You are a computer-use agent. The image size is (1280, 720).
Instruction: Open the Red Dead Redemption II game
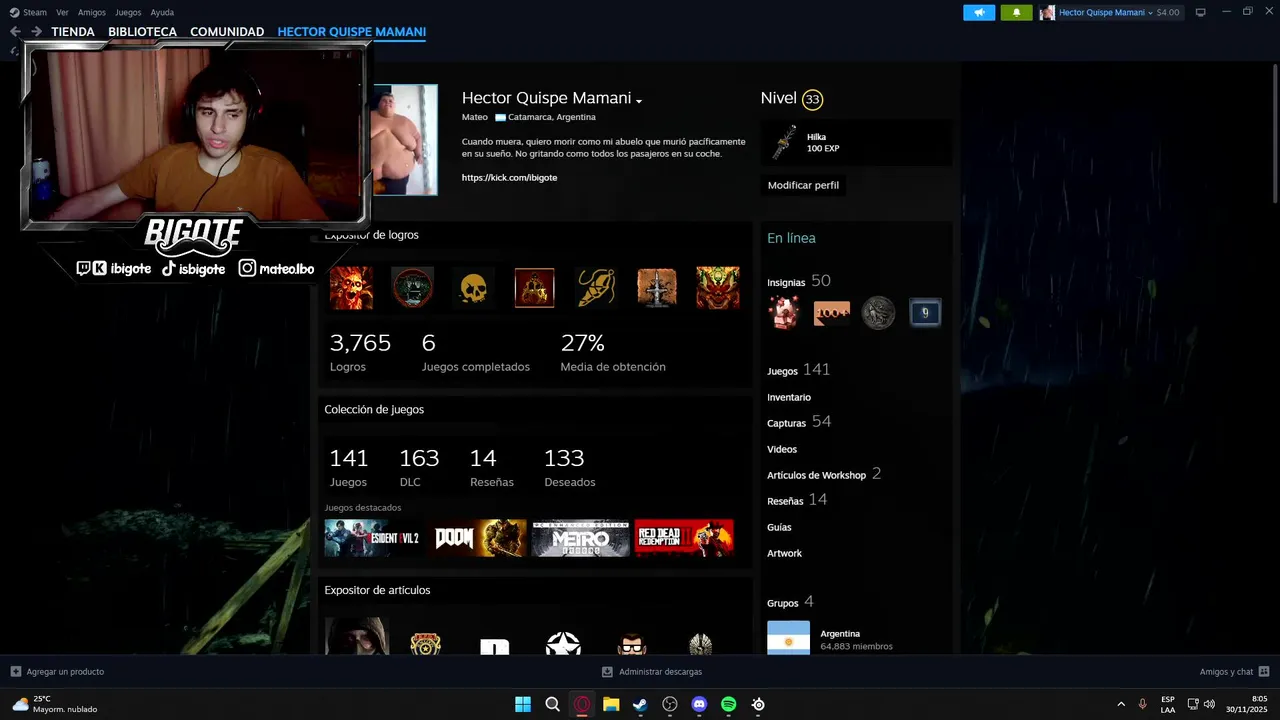click(x=684, y=538)
